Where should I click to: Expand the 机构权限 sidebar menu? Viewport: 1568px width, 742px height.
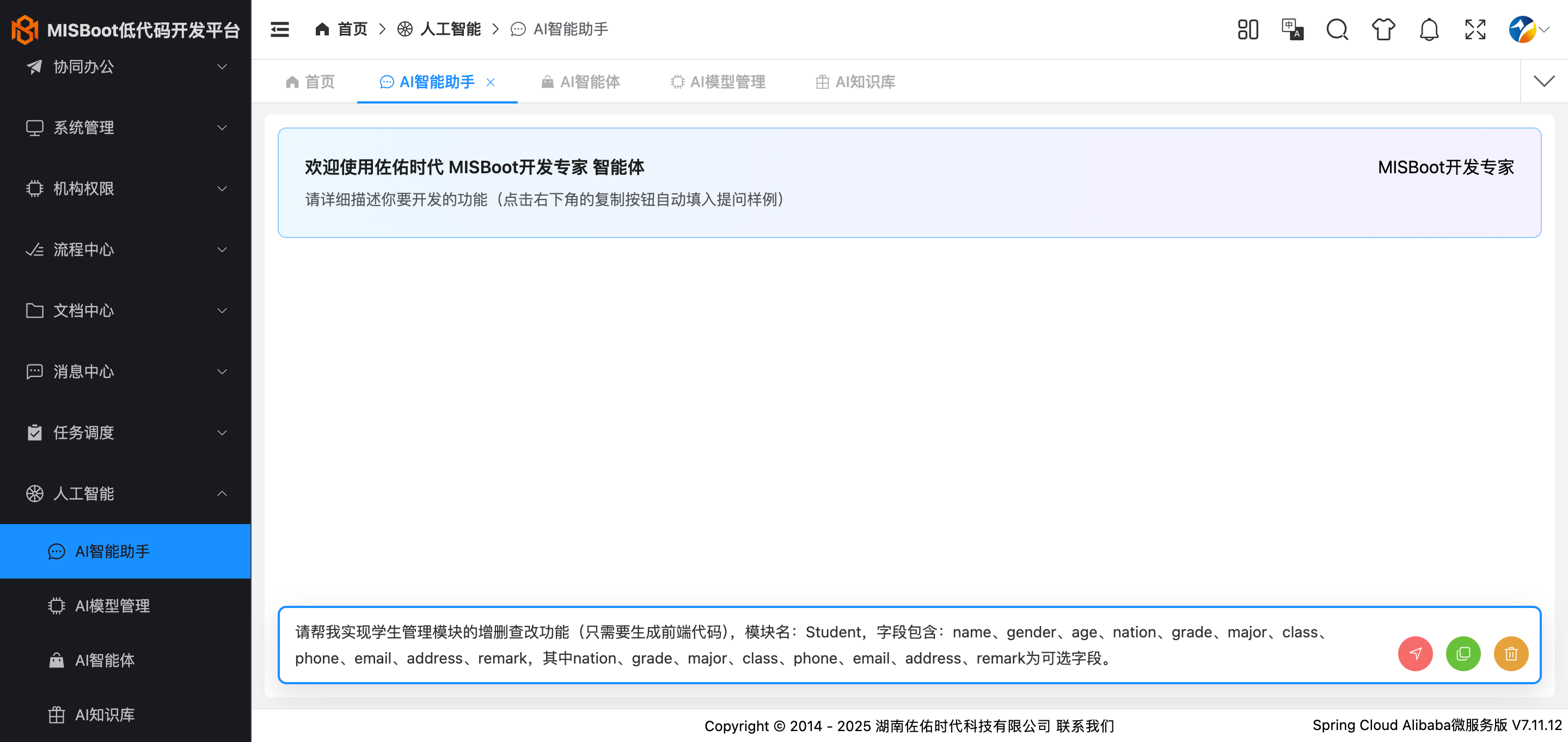[125, 188]
